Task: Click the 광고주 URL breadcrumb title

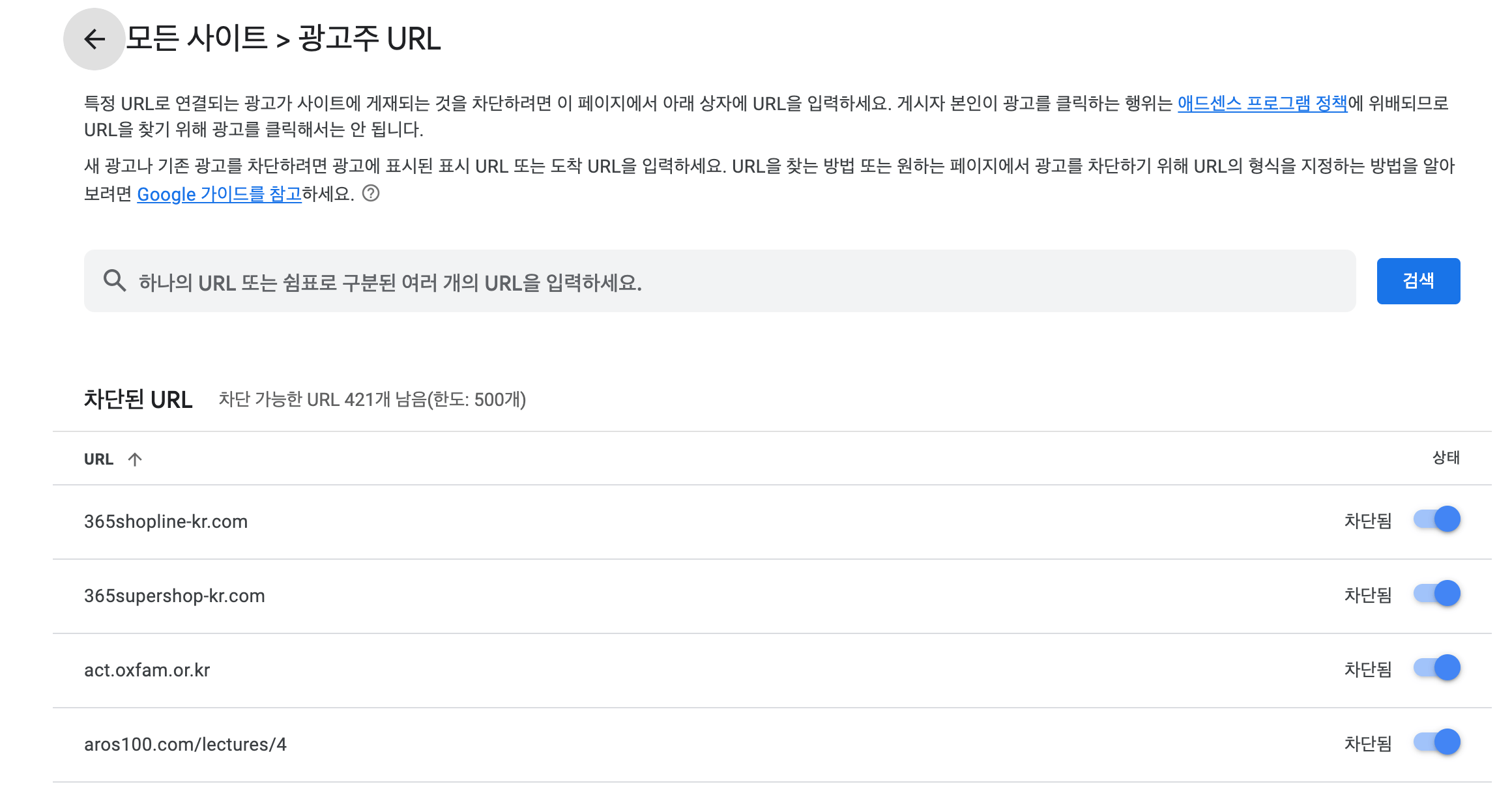Action: coord(368,39)
